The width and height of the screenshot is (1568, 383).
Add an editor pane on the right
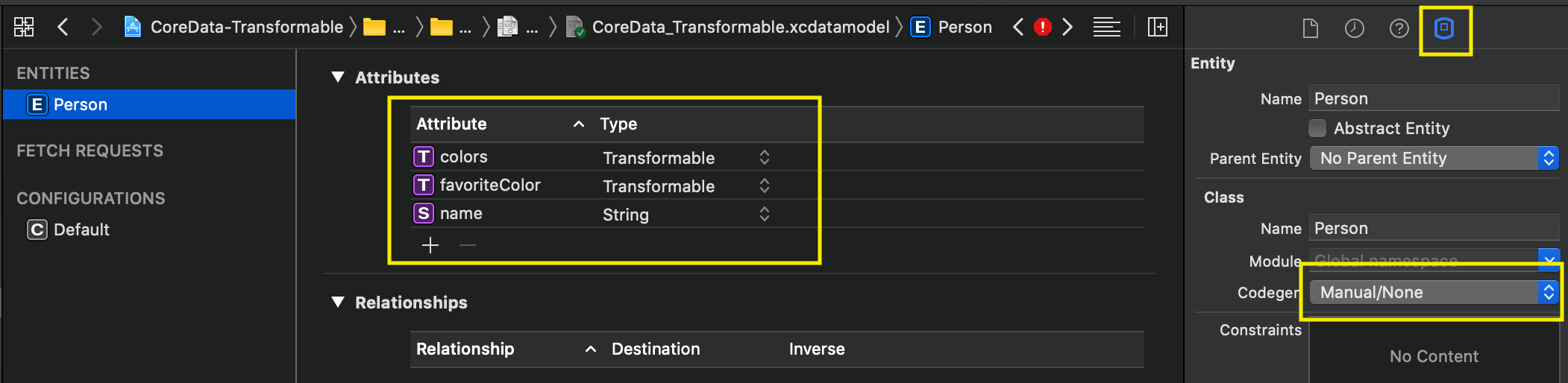pyautogui.click(x=1157, y=28)
